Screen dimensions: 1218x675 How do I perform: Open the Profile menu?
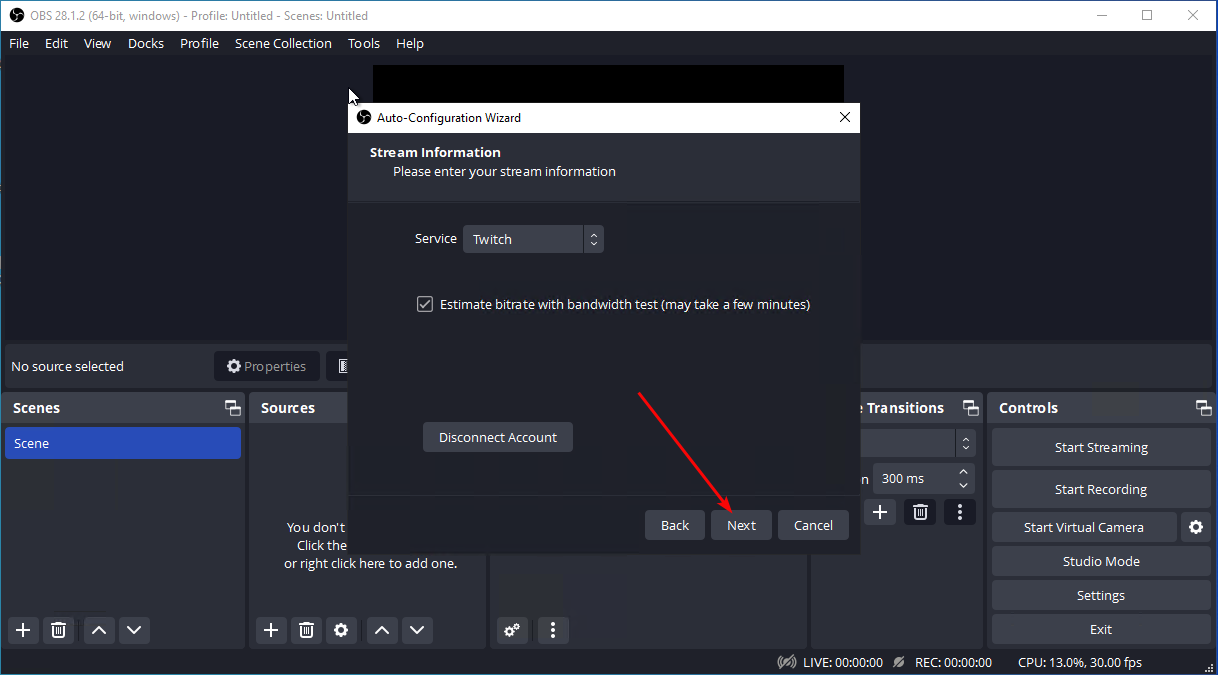coord(200,43)
